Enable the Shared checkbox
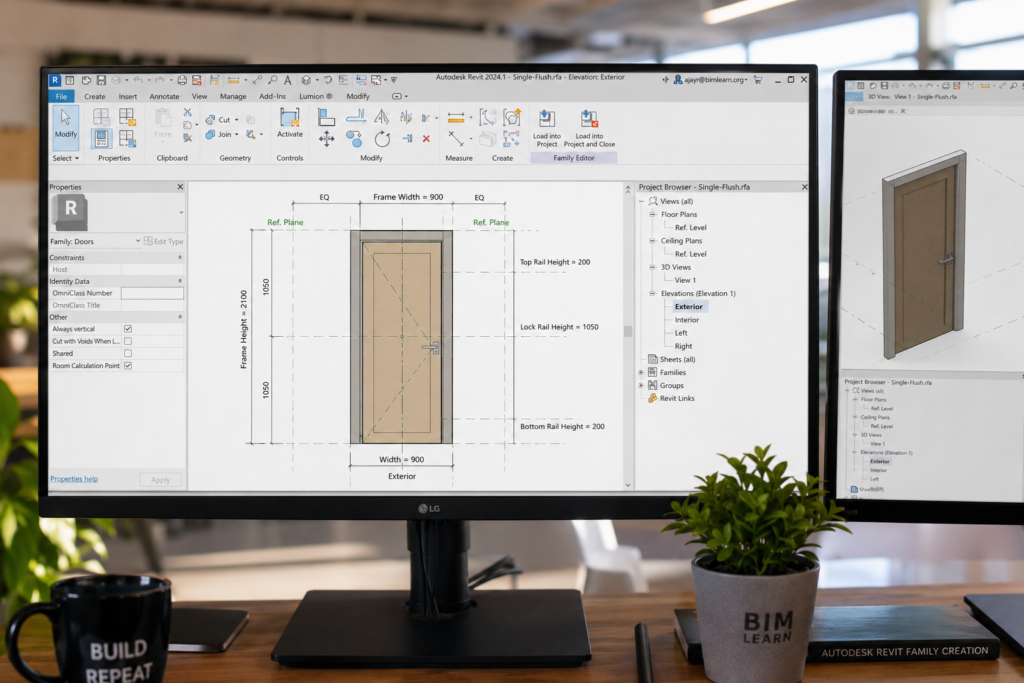Screen dimensions: 1024x683 pos(128,353)
